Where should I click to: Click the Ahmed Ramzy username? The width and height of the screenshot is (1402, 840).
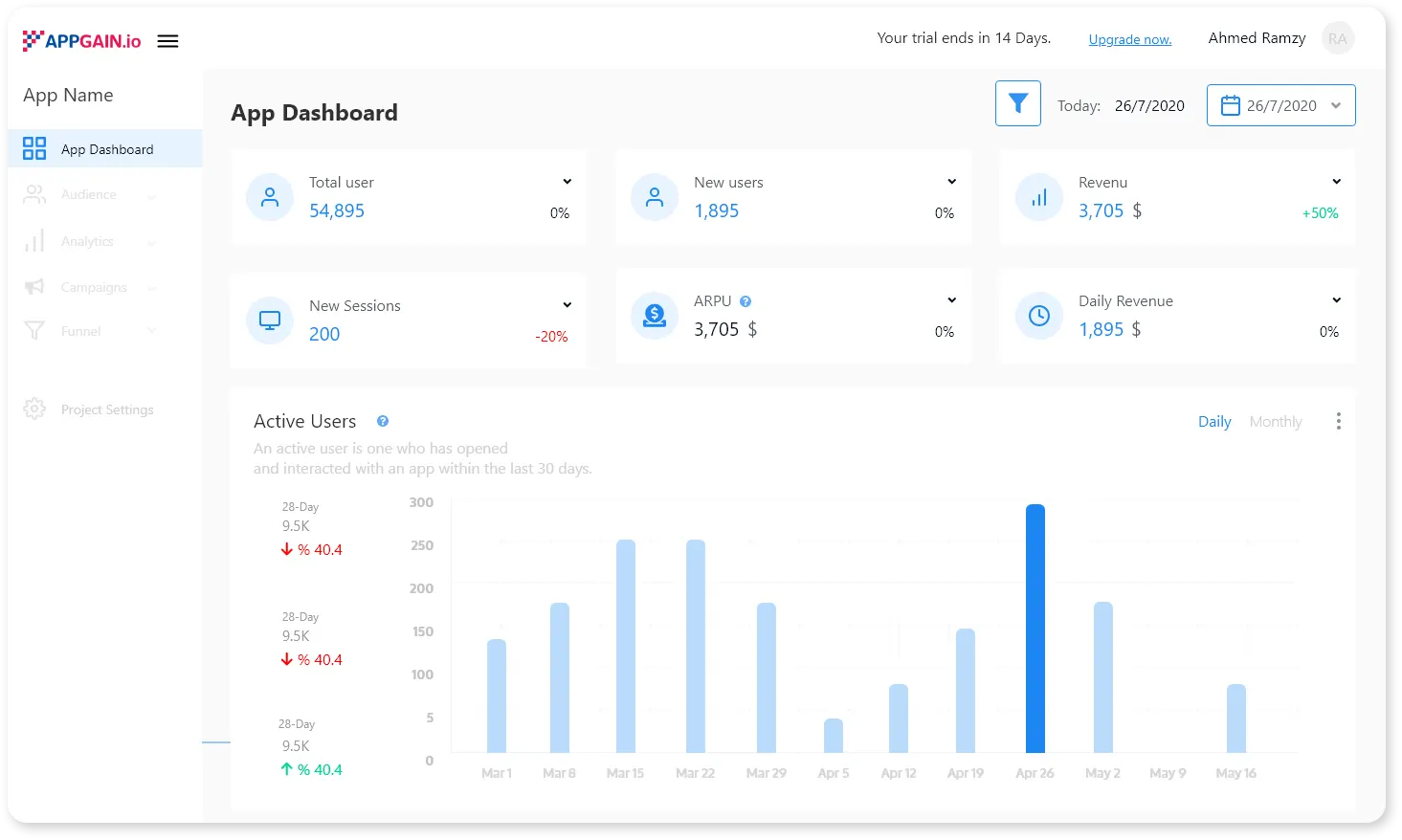1256,38
